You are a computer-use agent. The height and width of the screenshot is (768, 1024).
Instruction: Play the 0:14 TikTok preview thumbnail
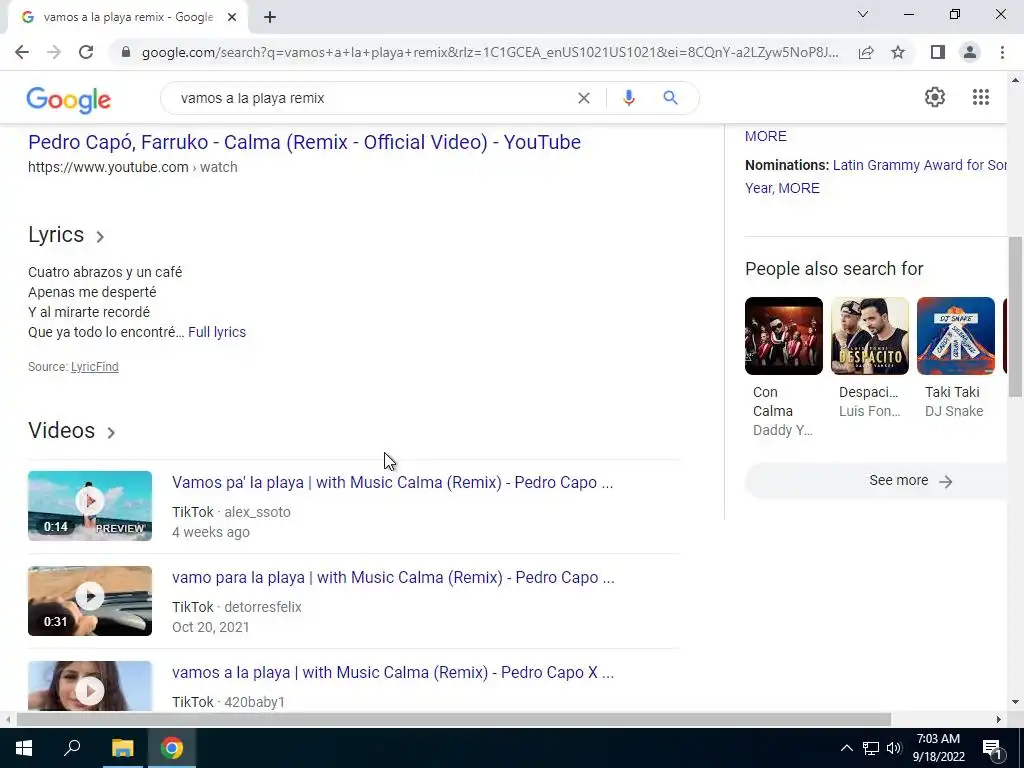point(90,505)
